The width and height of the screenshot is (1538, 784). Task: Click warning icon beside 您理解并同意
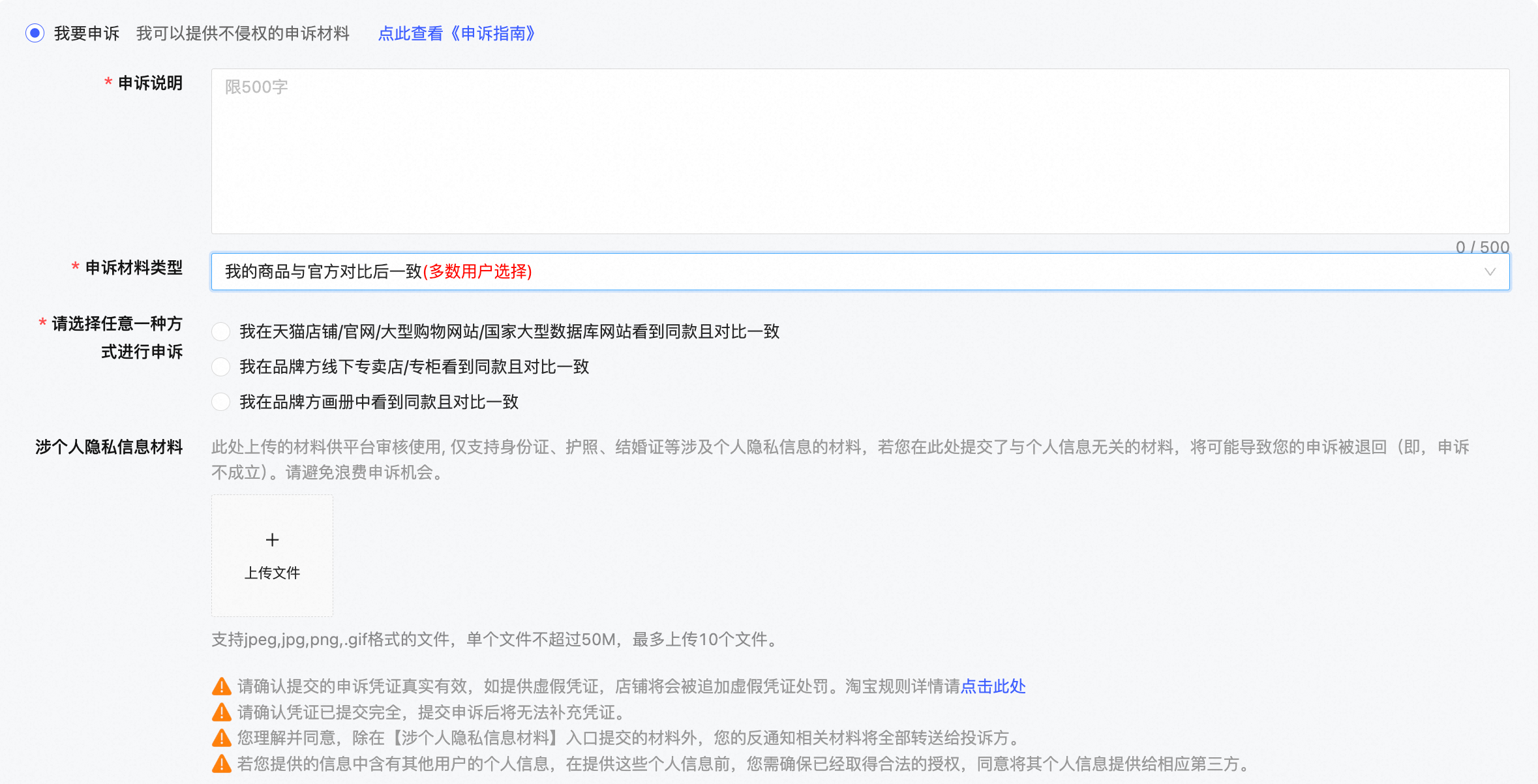[x=222, y=738]
